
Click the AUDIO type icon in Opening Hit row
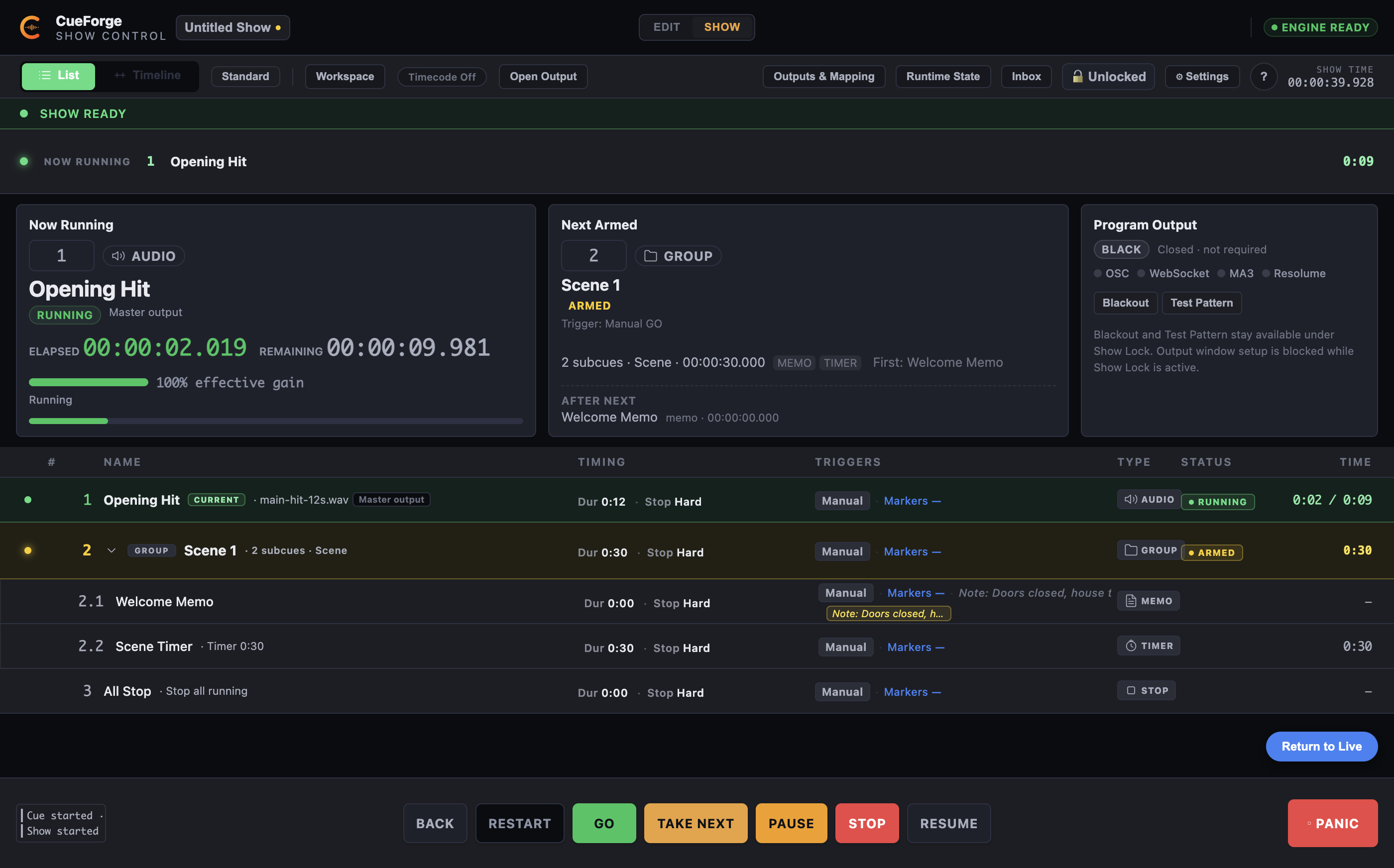coord(1131,499)
